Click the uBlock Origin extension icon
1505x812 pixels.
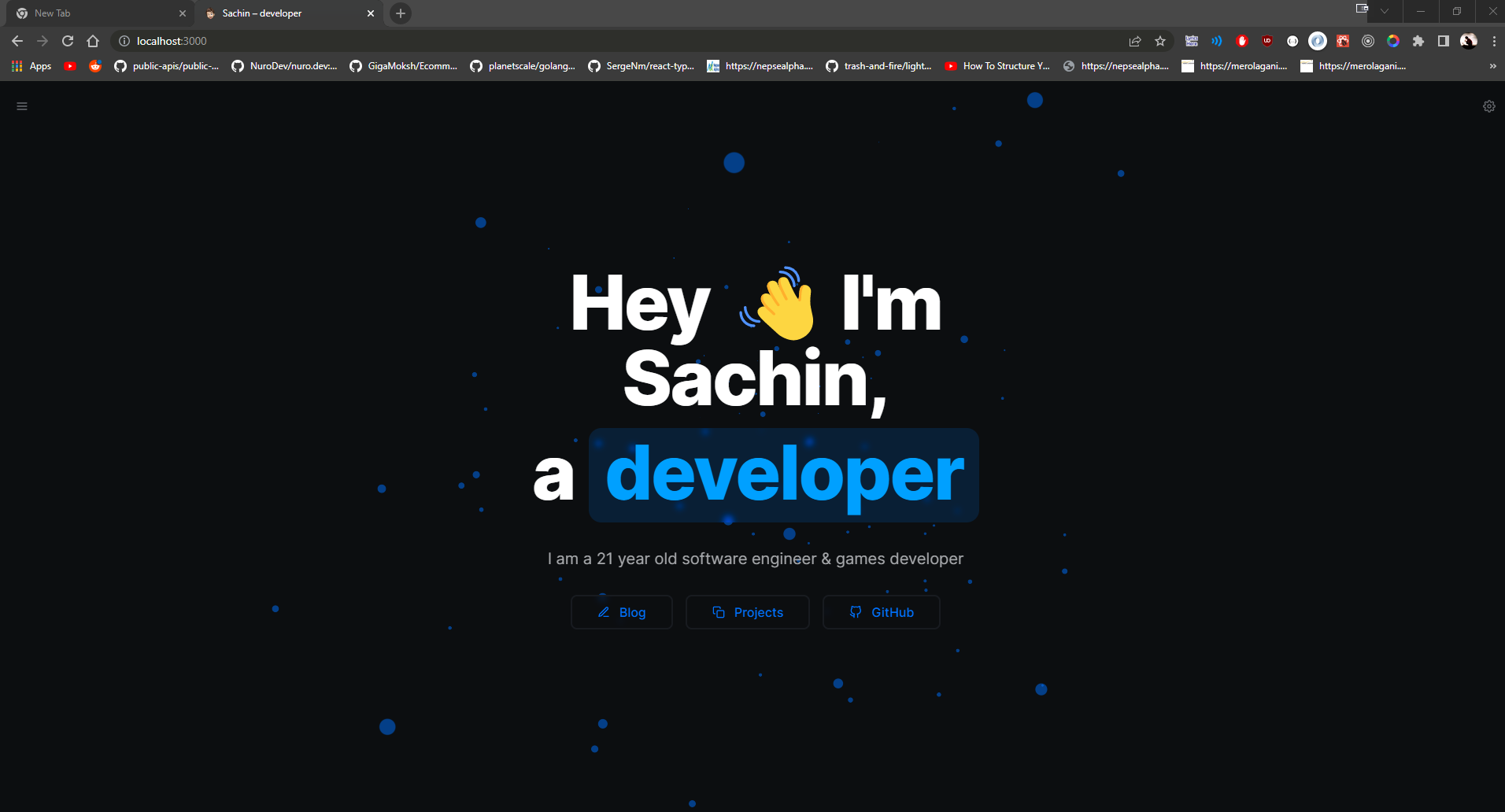coord(1267,40)
